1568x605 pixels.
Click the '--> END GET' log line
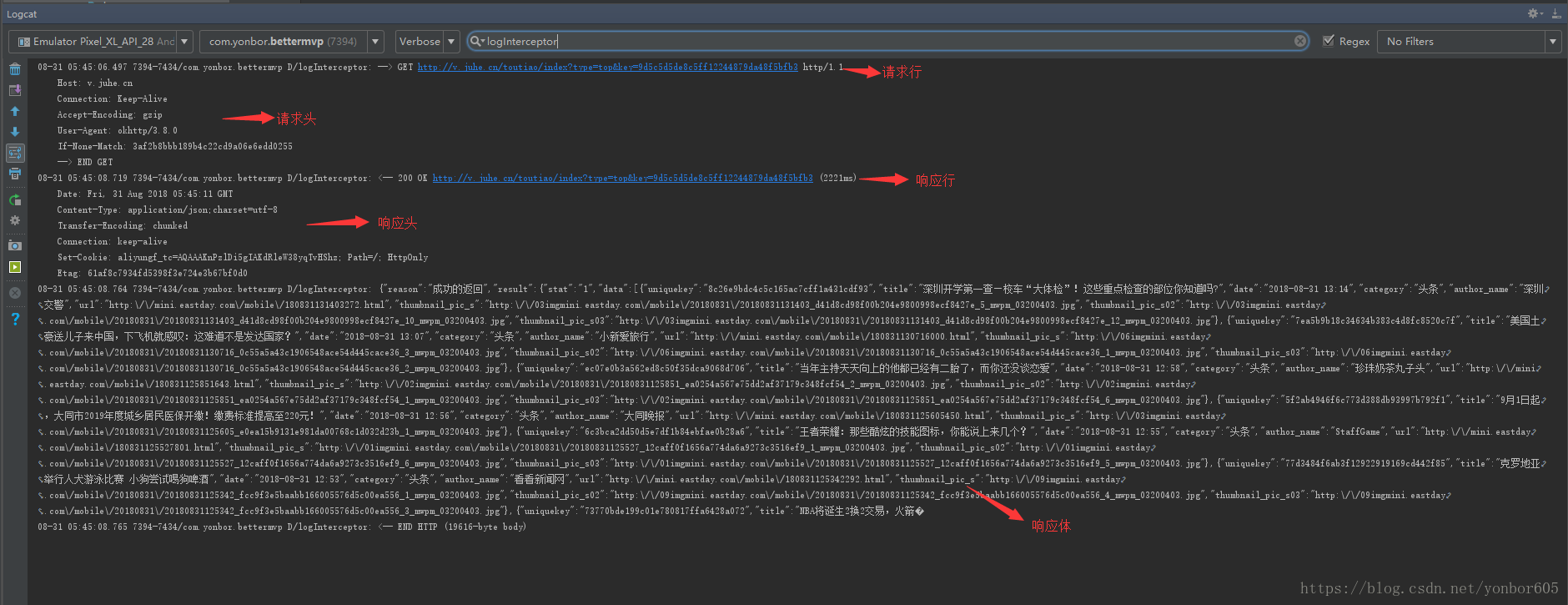pyautogui.click(x=84, y=162)
